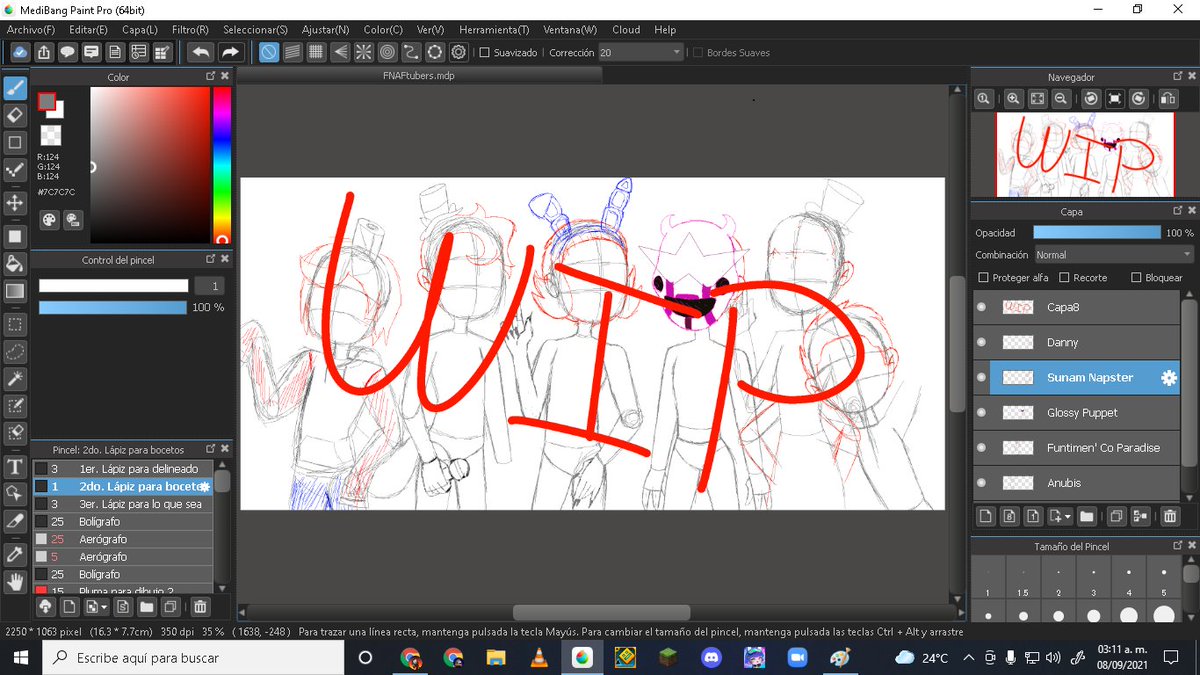
Task: Select the Lasso selection tool
Action: [15, 351]
